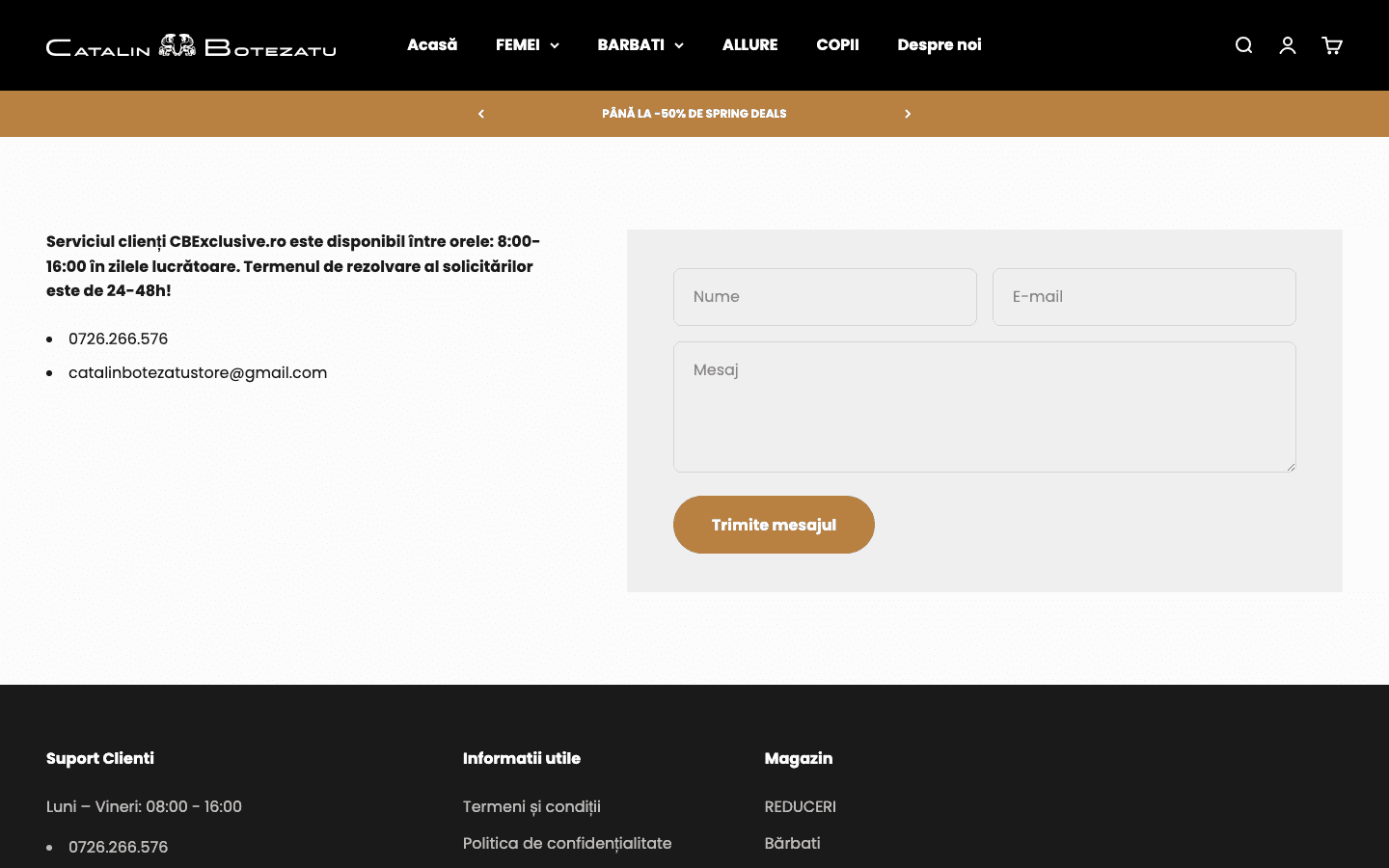This screenshot has height=868, width=1389.
Task: Expand the BARBATI dropdown menu
Action: (x=640, y=45)
